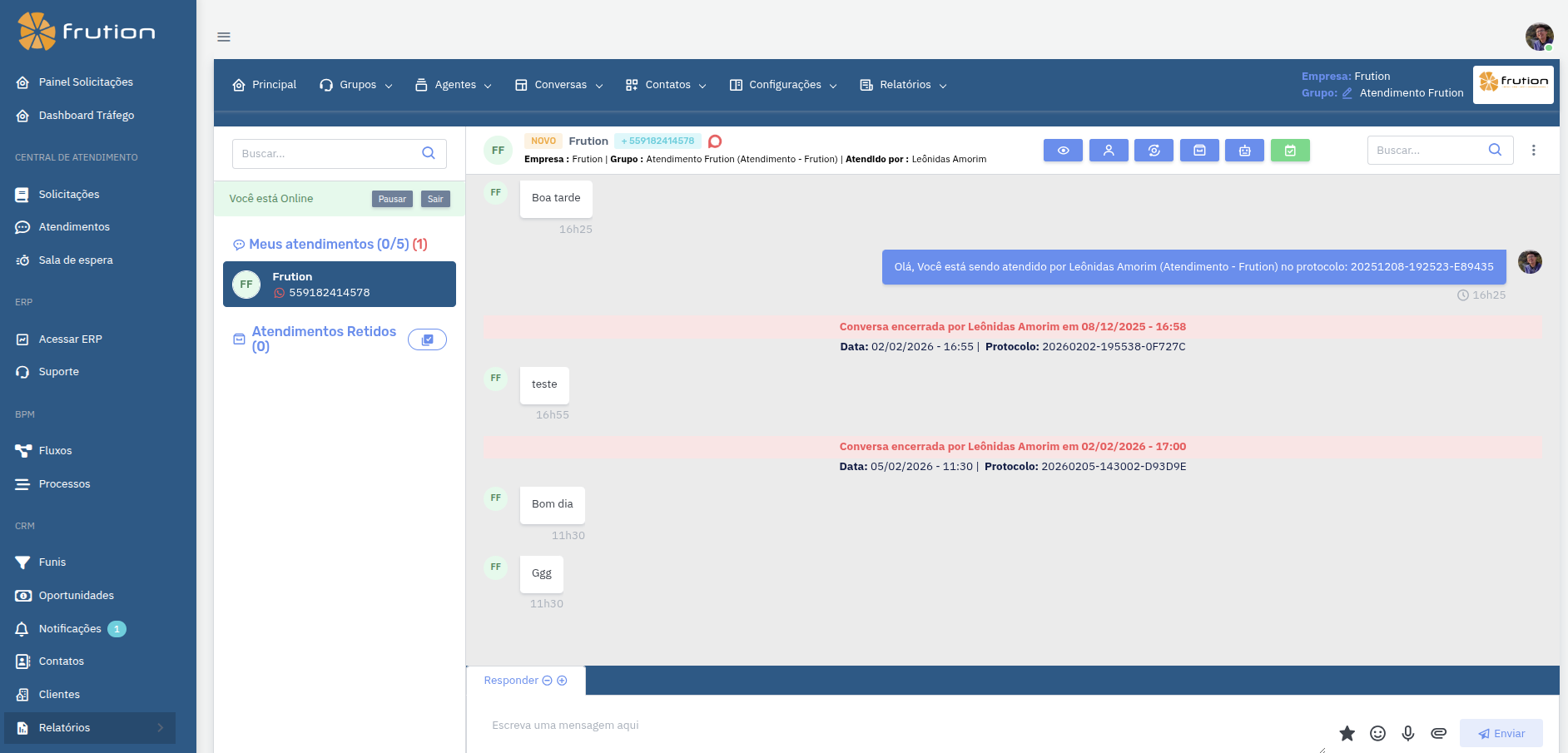Click the message input field to type
This screenshot has height=753, width=1568.
[x=749, y=725]
